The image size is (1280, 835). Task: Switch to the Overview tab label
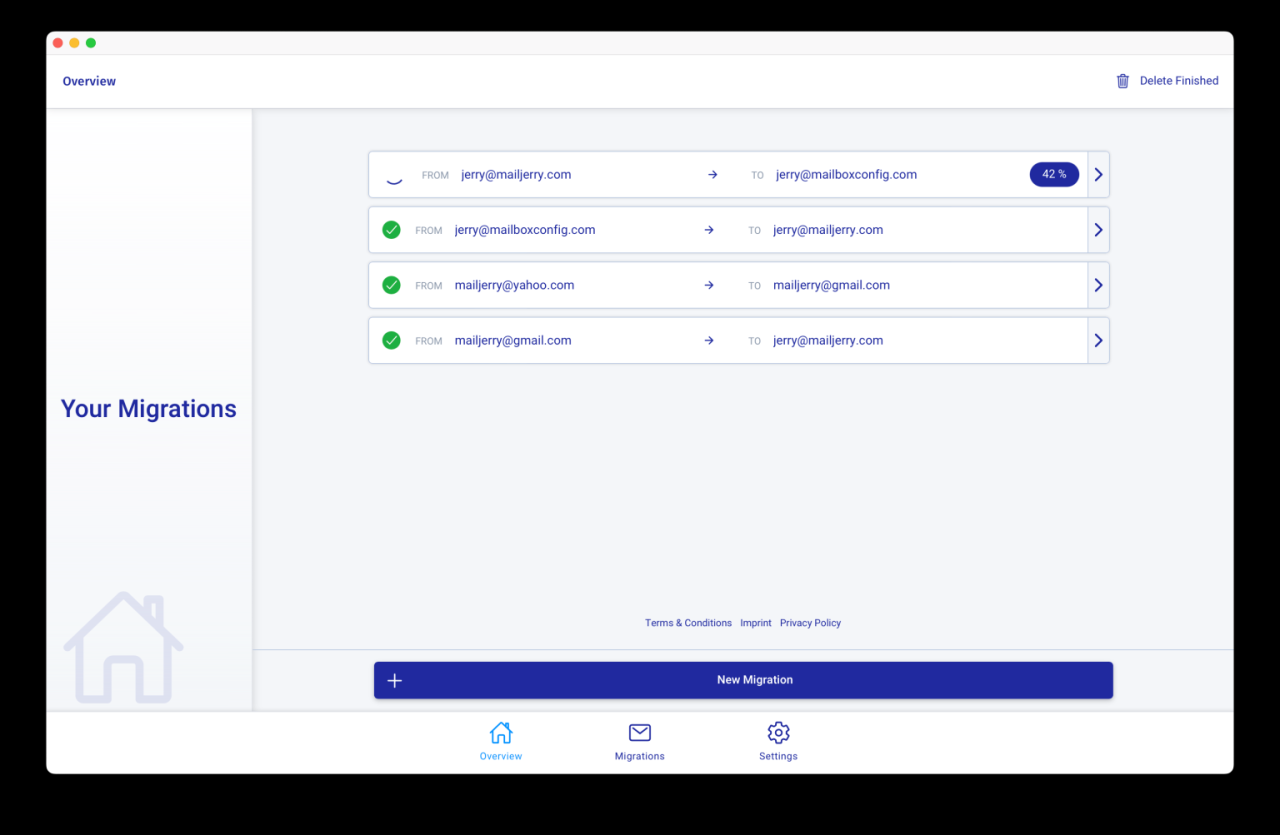tap(501, 756)
